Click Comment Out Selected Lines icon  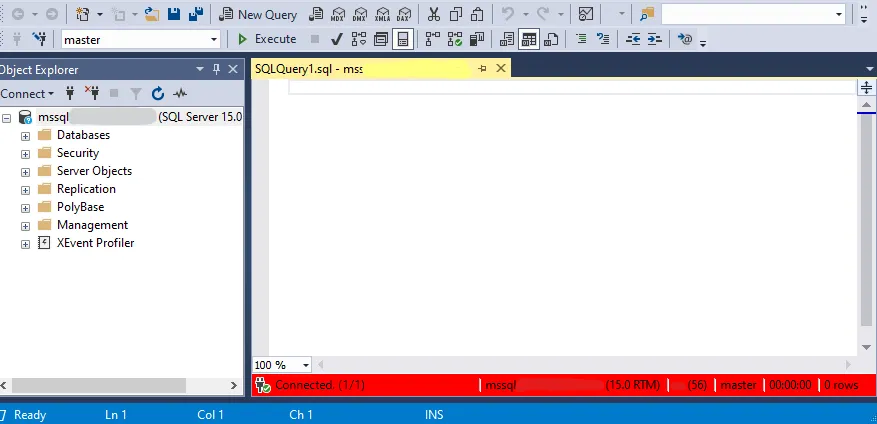[x=581, y=39]
